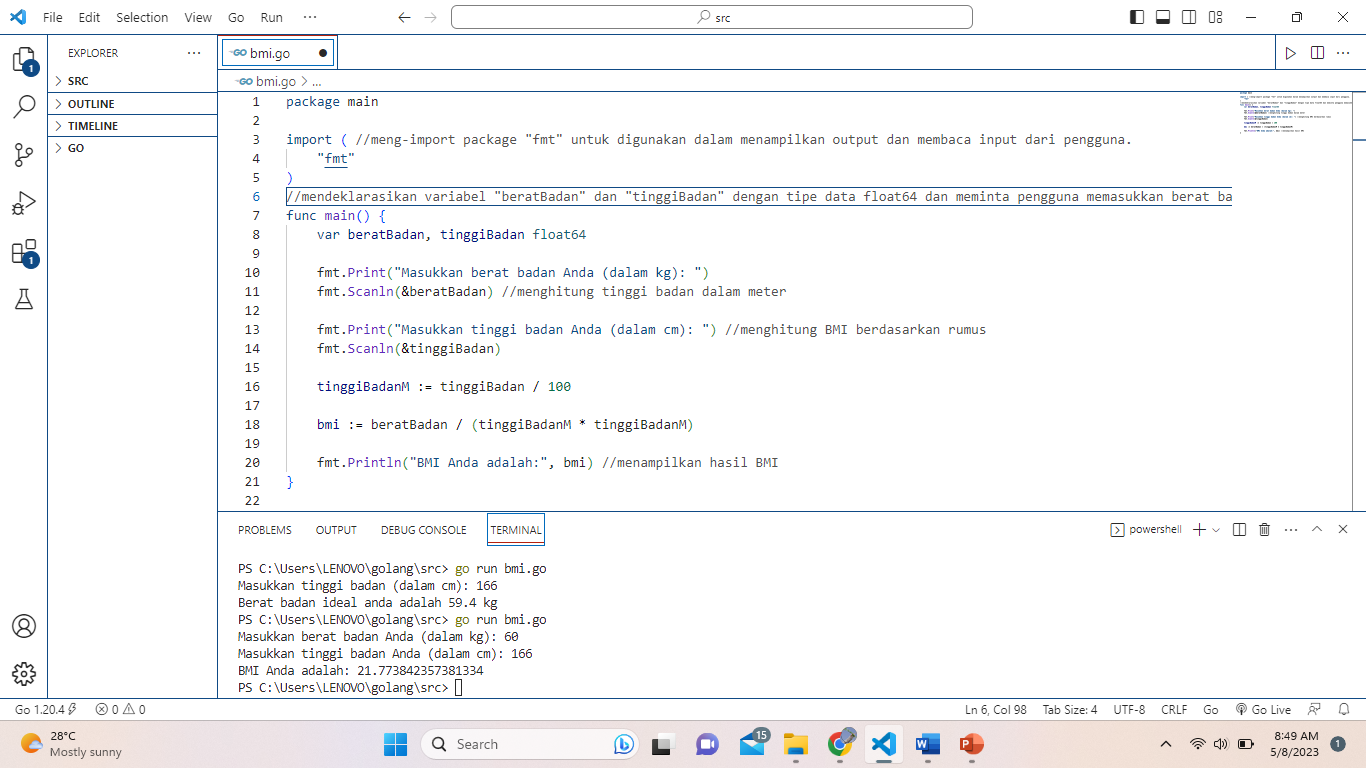The height and width of the screenshot is (768, 1366).
Task: Open the Go menu
Action: (236, 17)
